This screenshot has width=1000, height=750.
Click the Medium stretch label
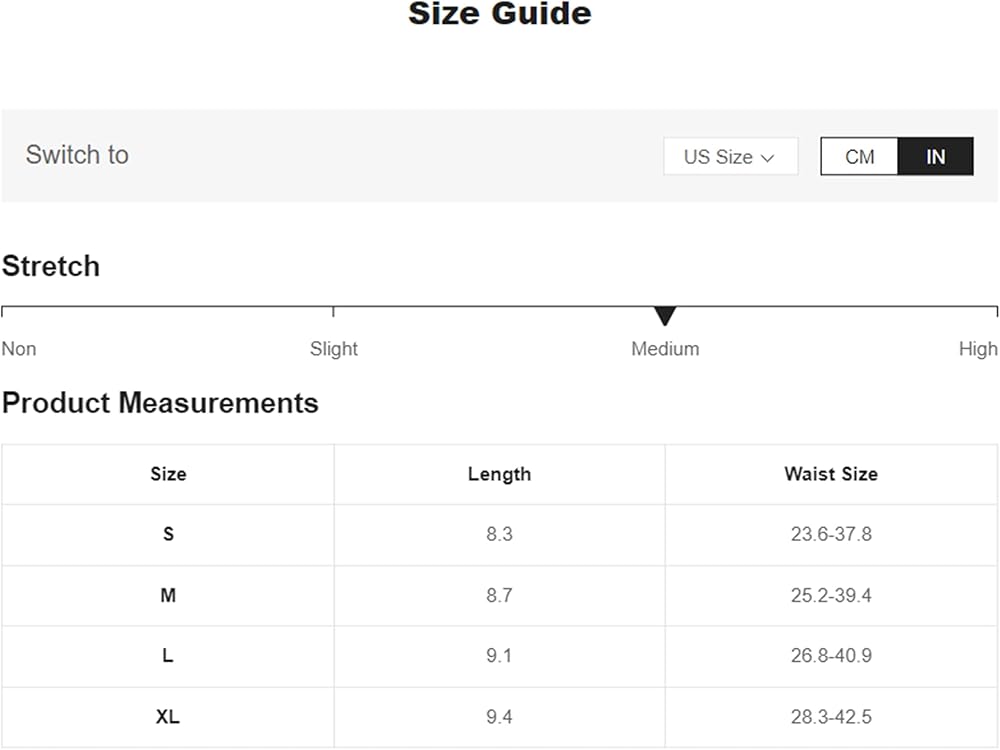(665, 349)
